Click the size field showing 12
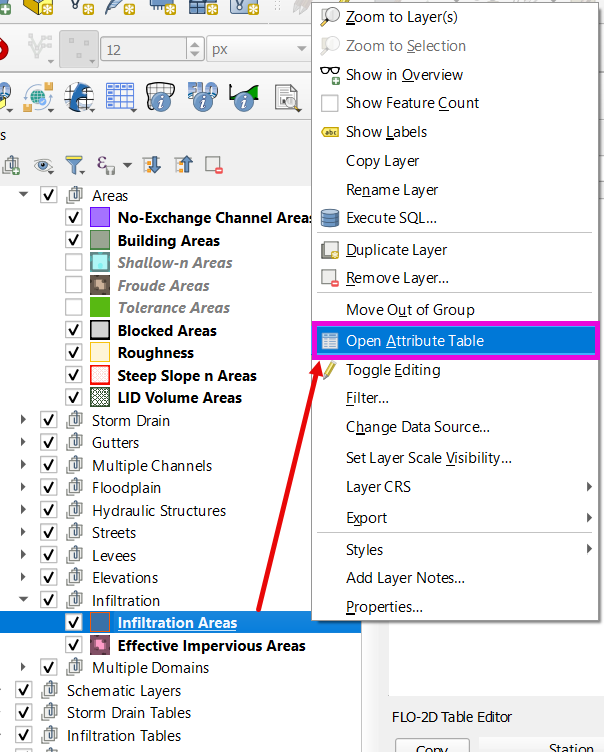 (150, 49)
